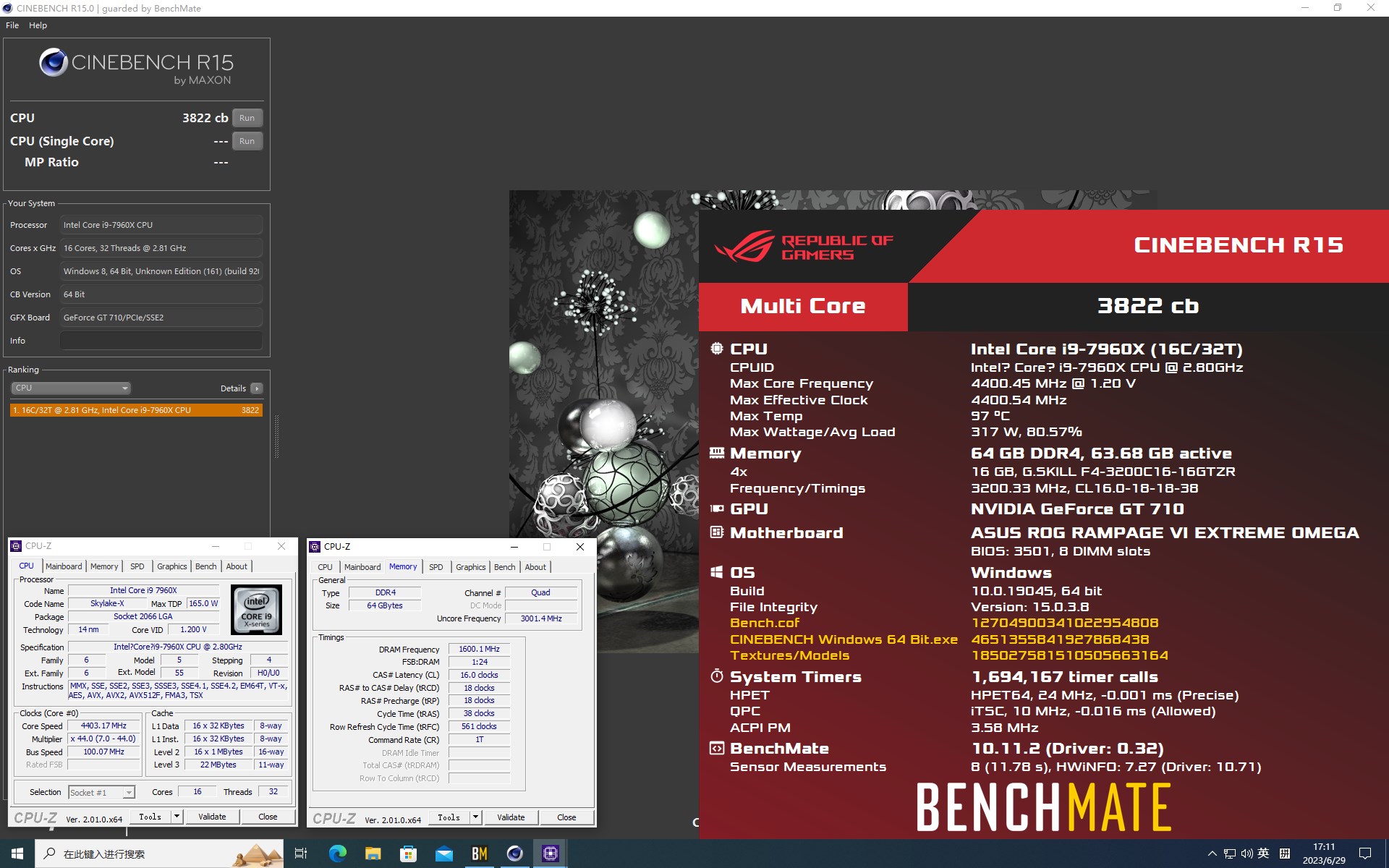This screenshot has width=1389, height=868.
Task: Select CPU tab in right CPU-Z window
Action: tap(326, 567)
